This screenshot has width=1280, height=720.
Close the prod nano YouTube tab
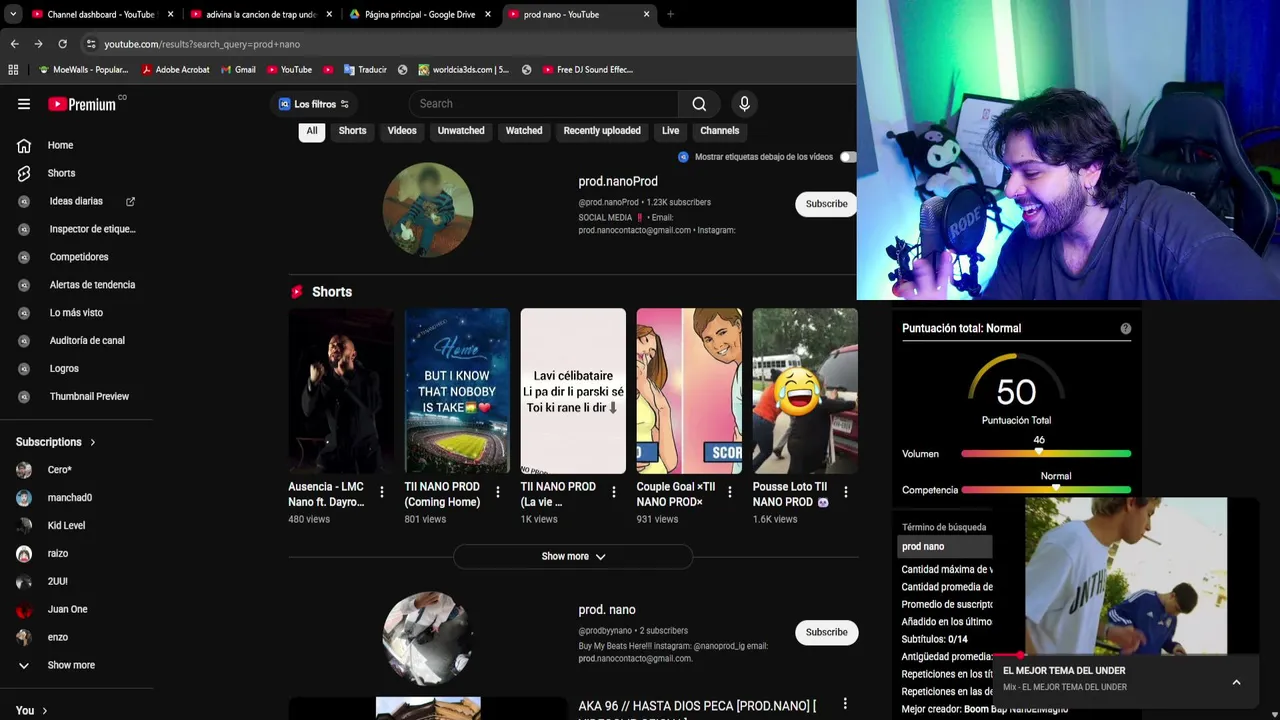click(646, 14)
